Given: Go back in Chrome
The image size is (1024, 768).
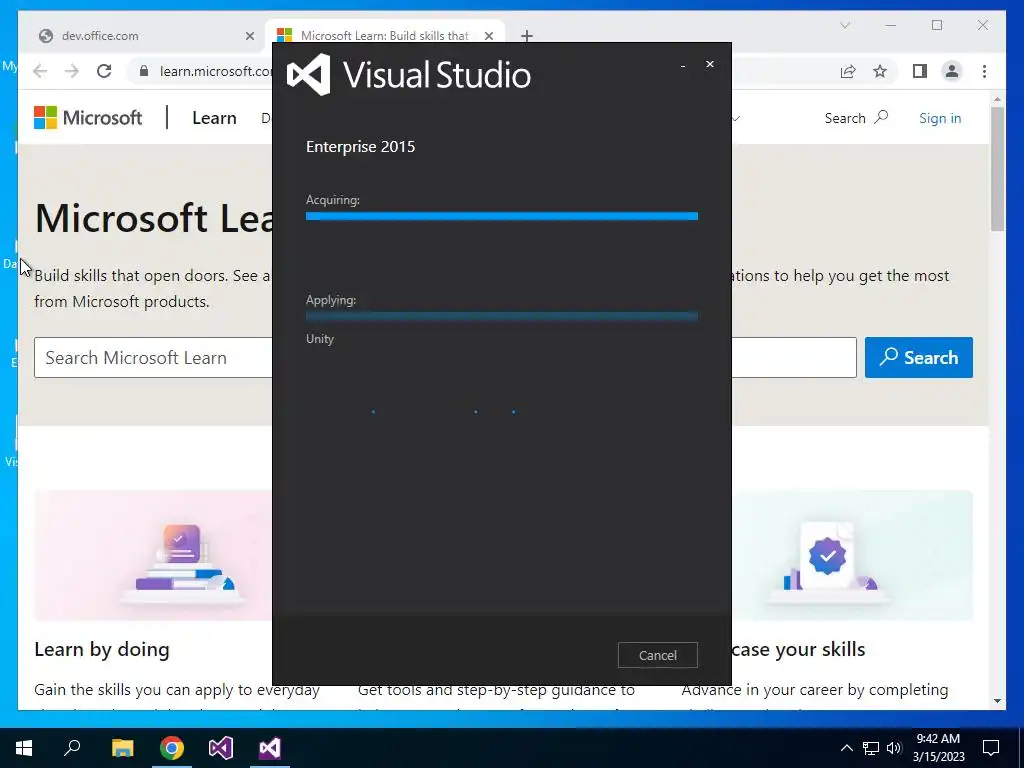Looking at the screenshot, I should [x=40, y=71].
